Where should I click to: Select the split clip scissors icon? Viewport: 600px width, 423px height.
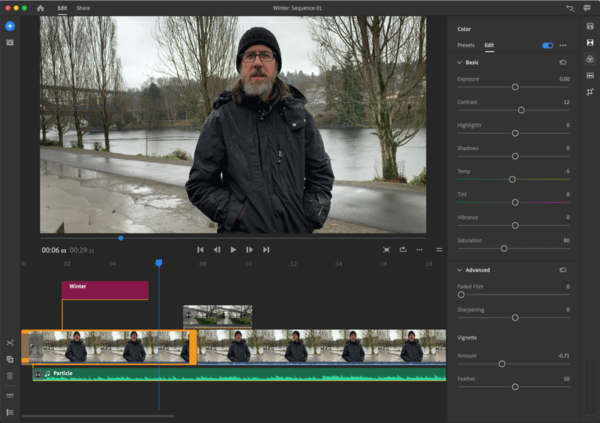click(10, 343)
